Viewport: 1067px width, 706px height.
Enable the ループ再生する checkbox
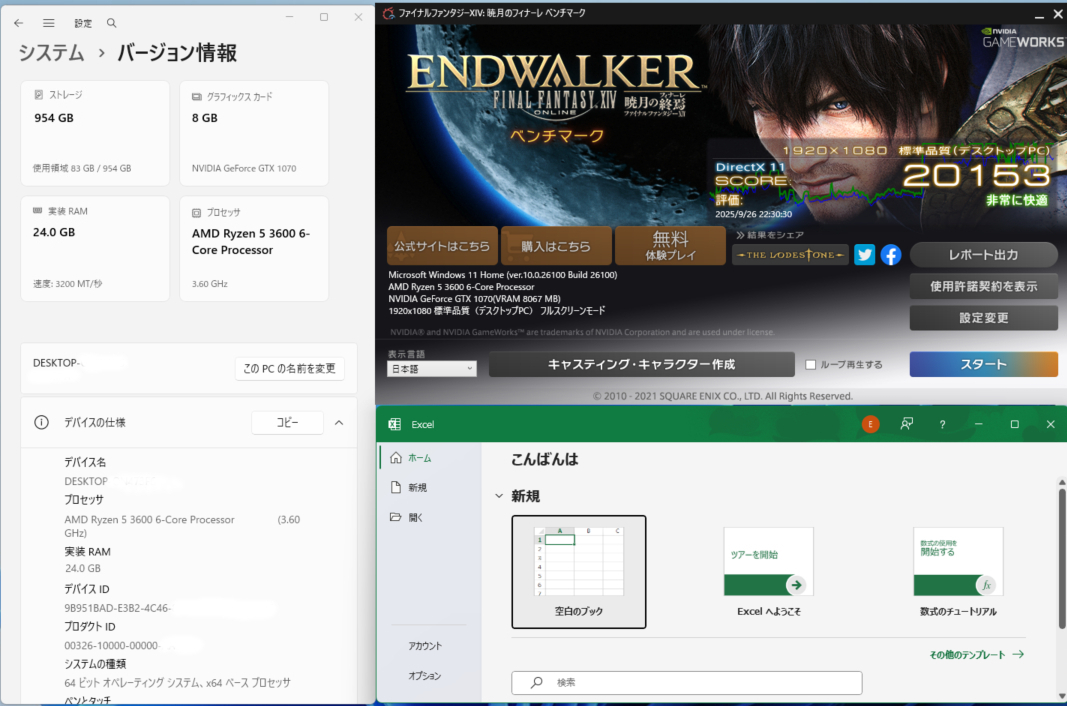click(x=811, y=365)
